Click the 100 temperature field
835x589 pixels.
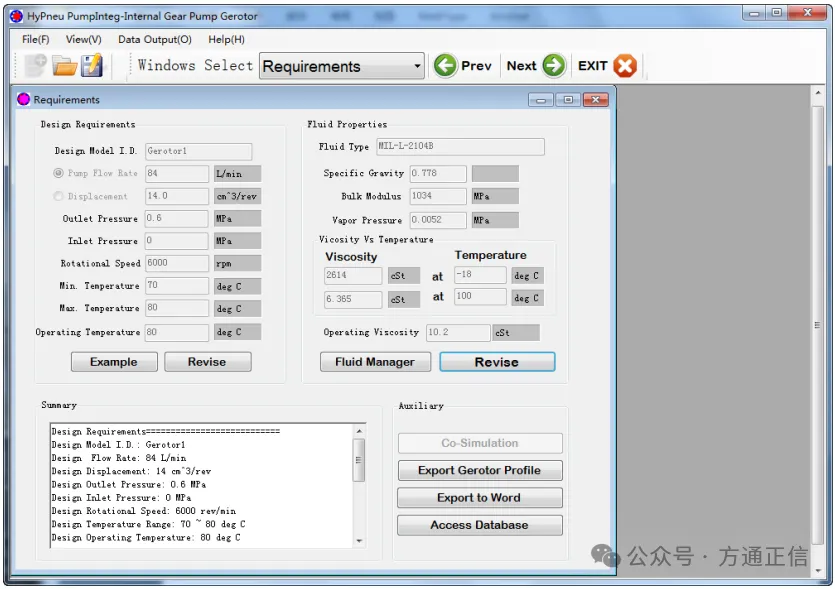[x=480, y=296]
